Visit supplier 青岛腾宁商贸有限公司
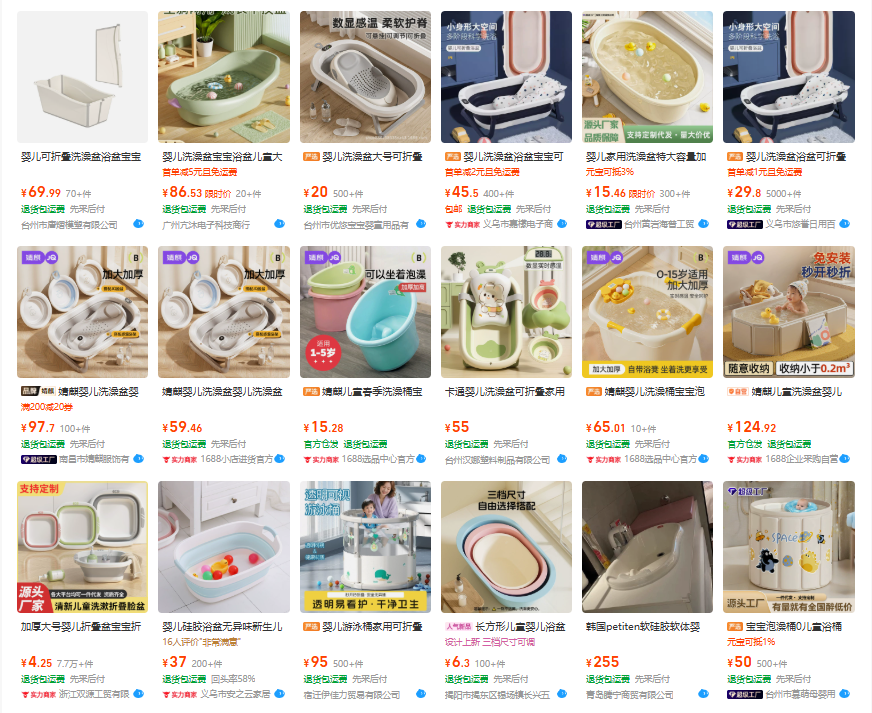 (x=630, y=695)
